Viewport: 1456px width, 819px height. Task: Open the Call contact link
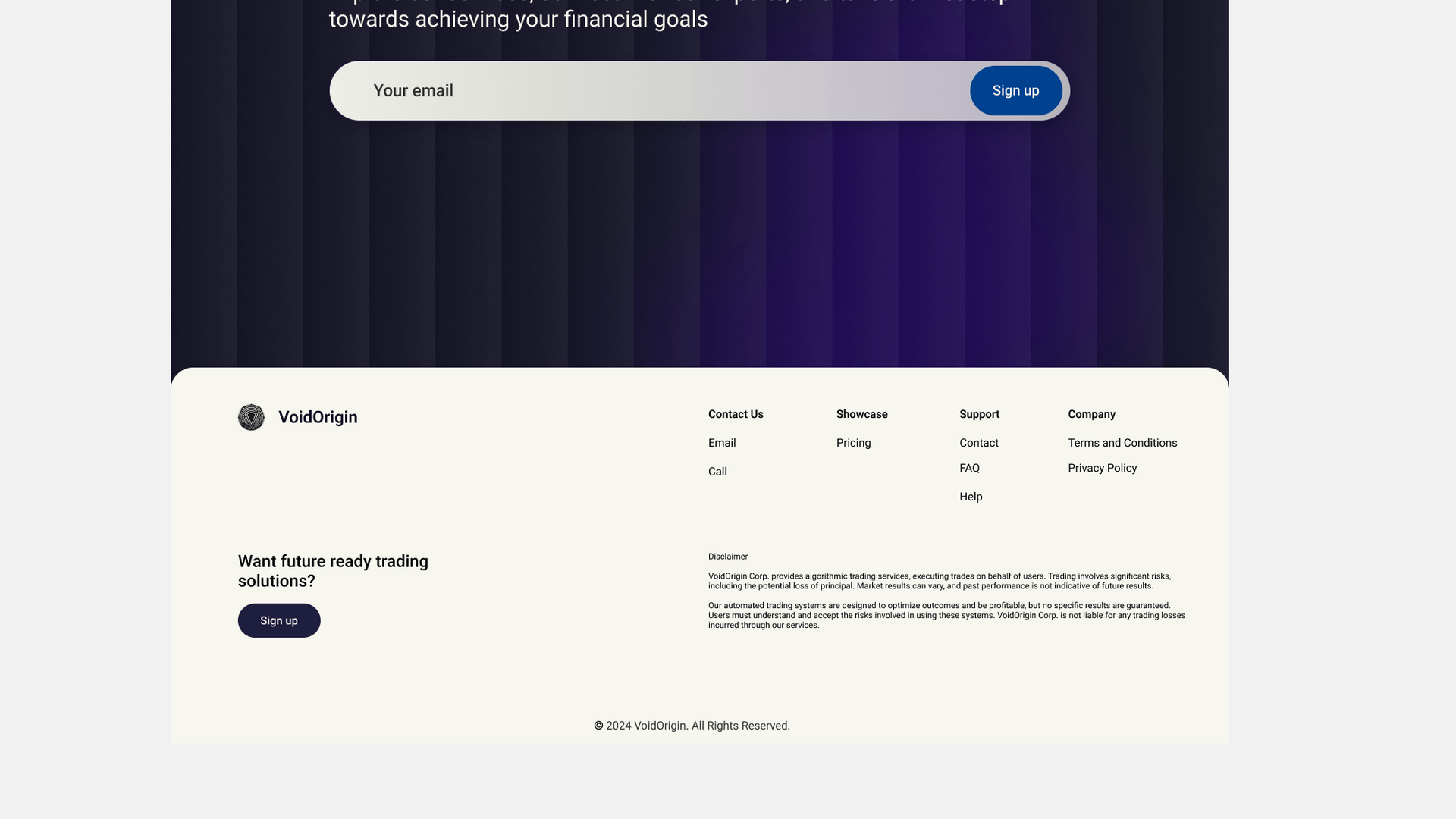tap(717, 472)
